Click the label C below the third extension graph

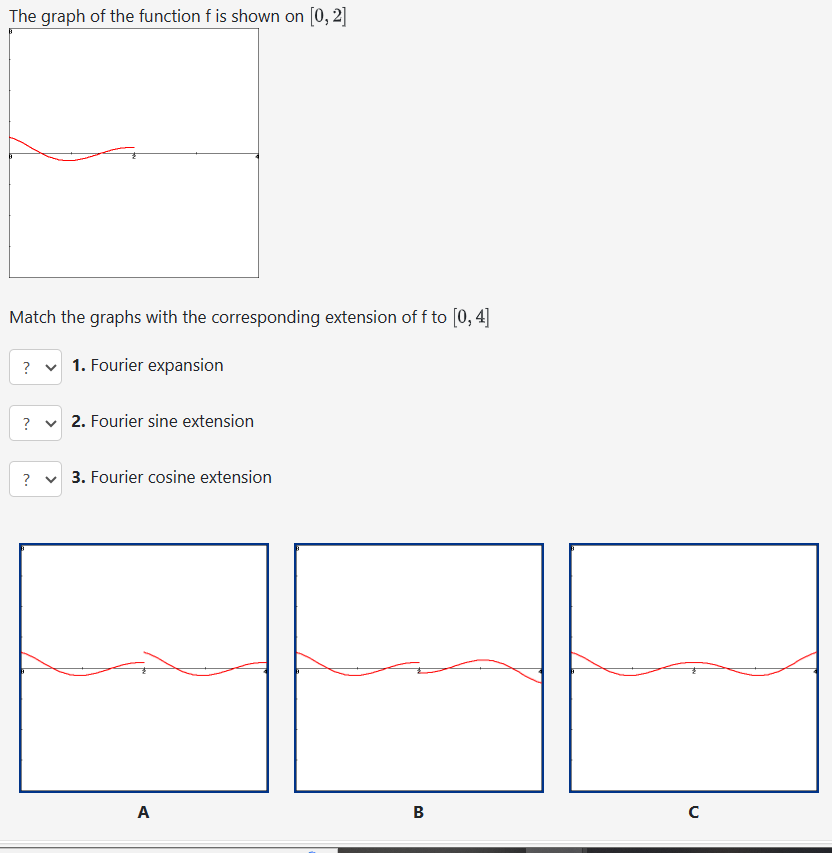click(693, 812)
